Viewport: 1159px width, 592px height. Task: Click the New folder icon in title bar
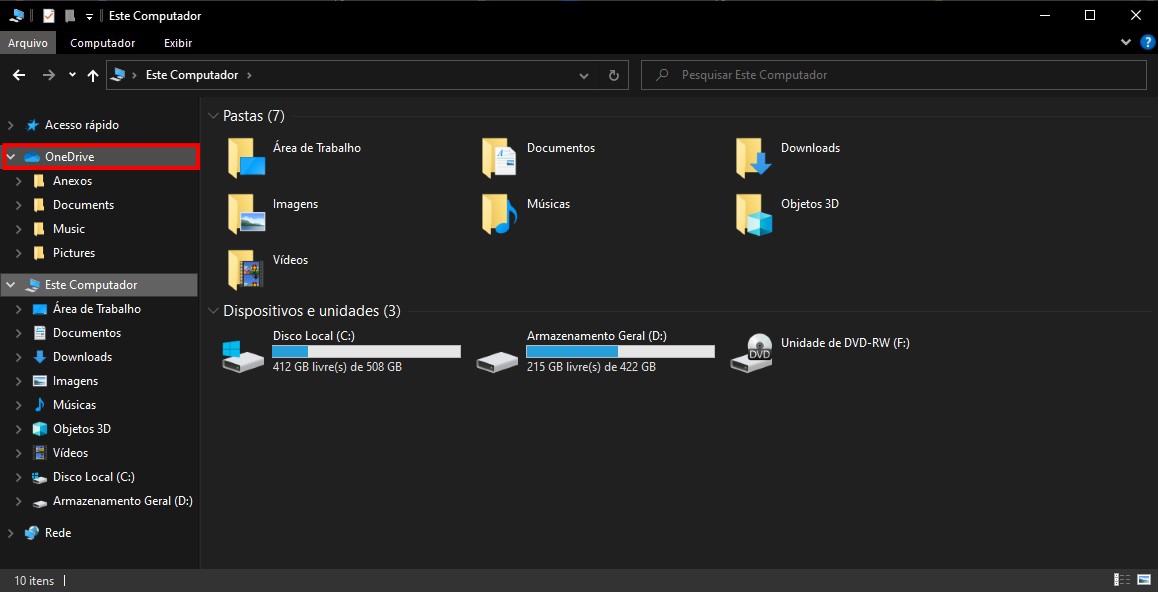coord(69,16)
